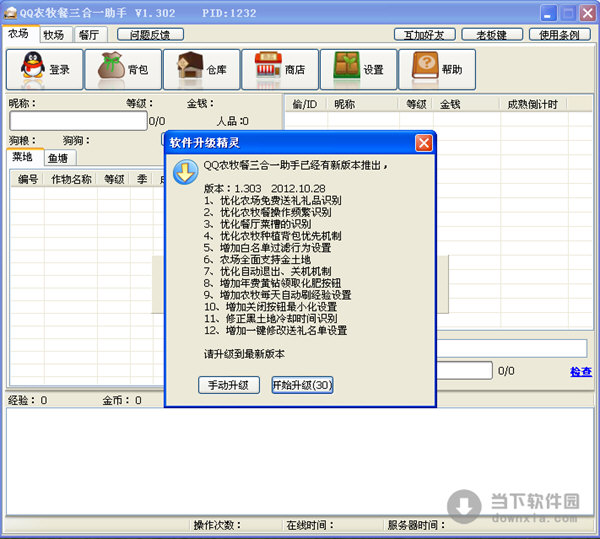This screenshot has height=539, width=600.
Task: Click text '12、增加一键修改送礼名单设置'
Action: (276, 330)
